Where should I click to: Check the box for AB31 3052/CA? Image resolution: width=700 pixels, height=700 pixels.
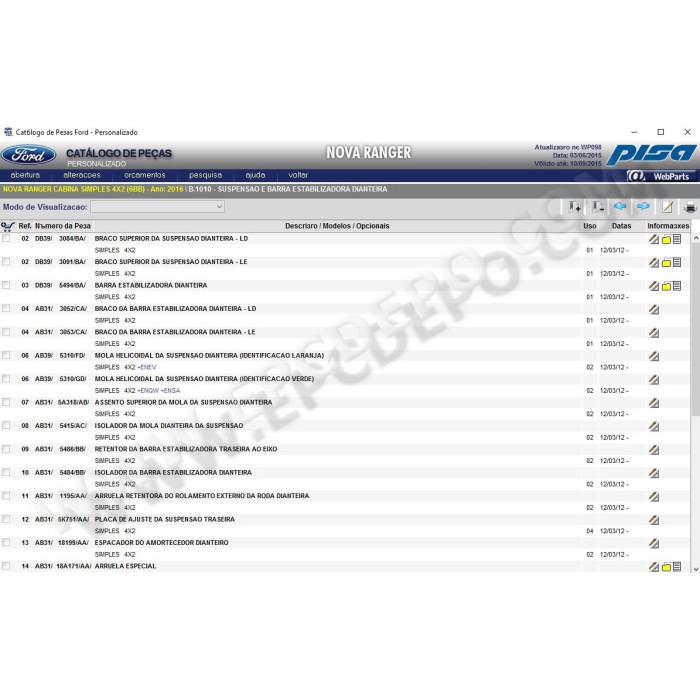click(6, 308)
